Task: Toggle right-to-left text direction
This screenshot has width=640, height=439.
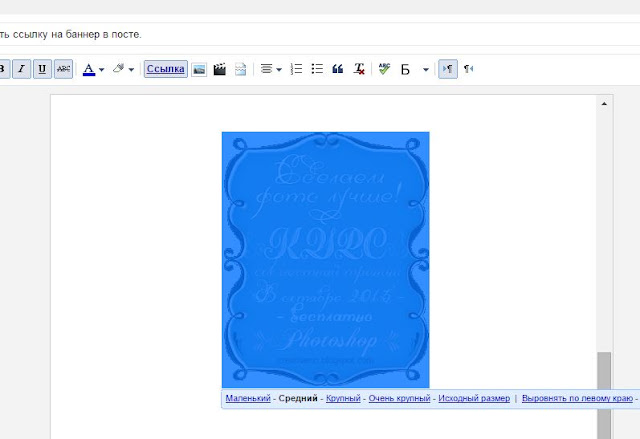Action: coord(469,69)
